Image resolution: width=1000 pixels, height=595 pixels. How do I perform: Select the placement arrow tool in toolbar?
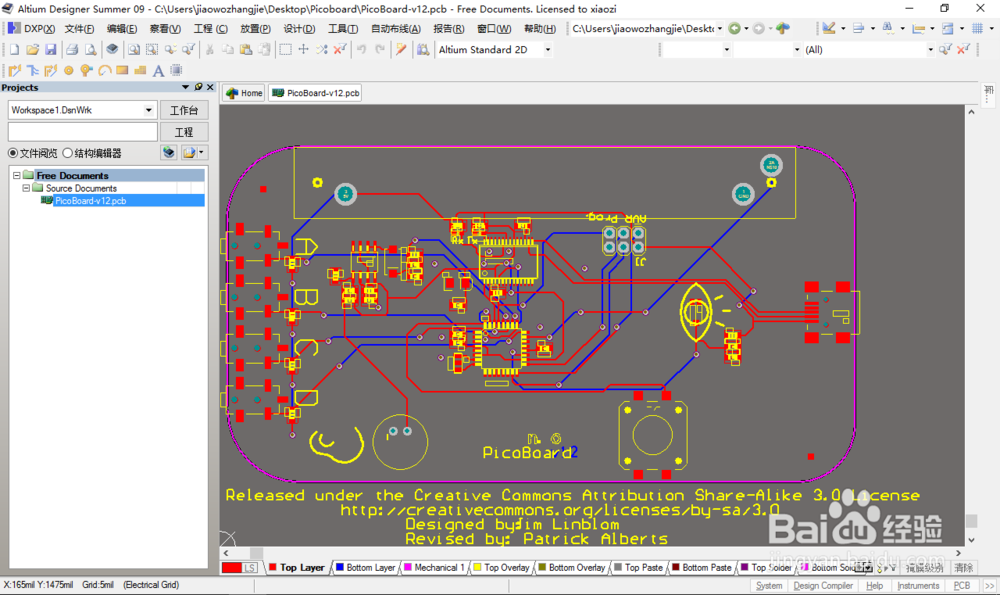pos(14,70)
